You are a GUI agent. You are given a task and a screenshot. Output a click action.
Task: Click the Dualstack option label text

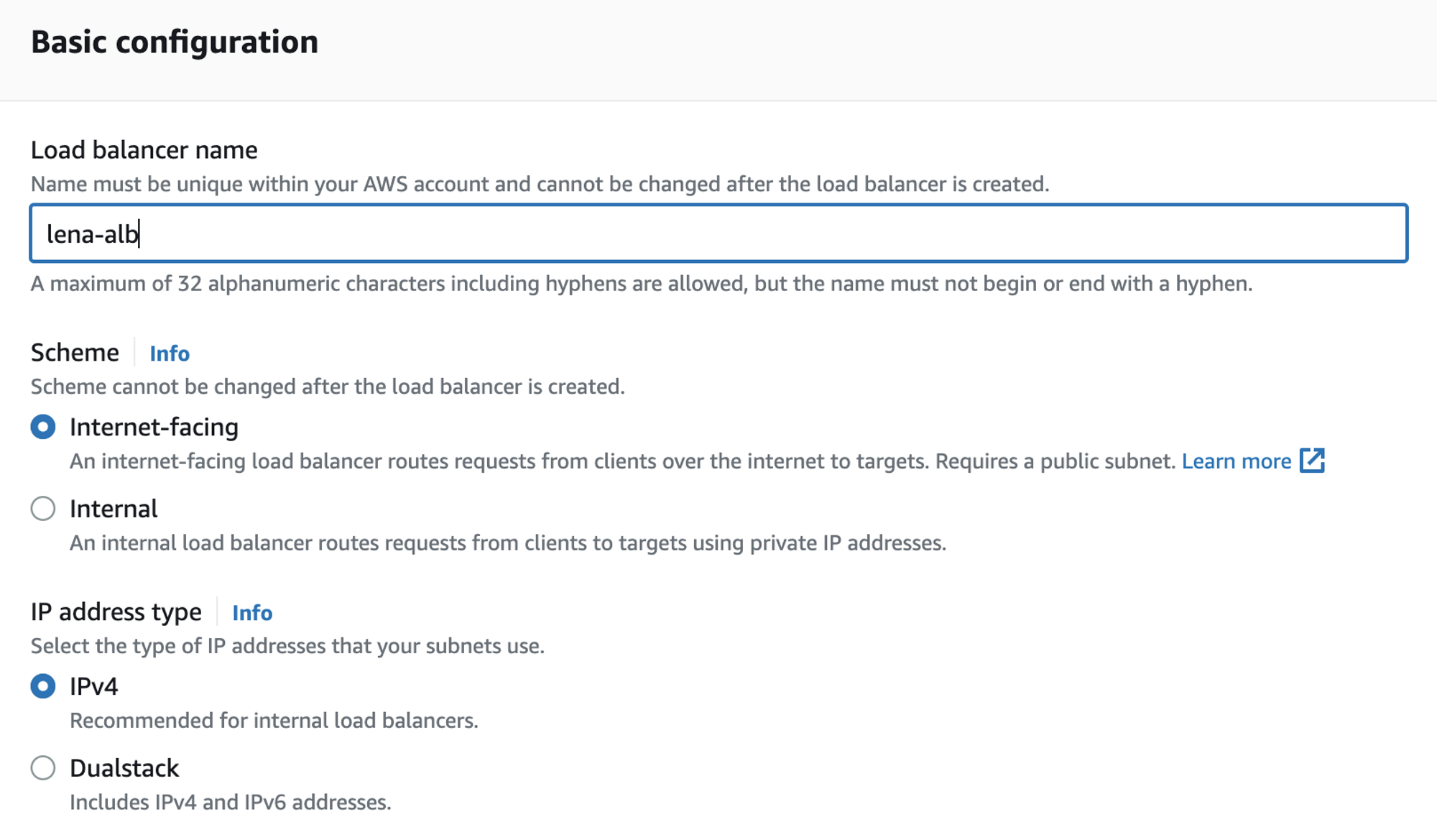pos(124,768)
